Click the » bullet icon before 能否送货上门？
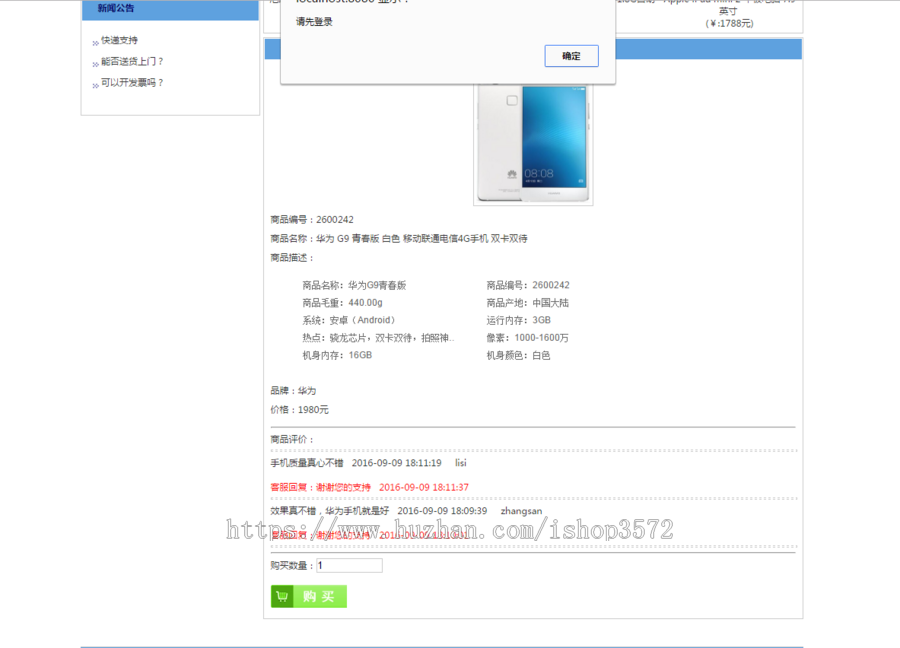Image resolution: width=900 pixels, height=648 pixels. point(94,63)
